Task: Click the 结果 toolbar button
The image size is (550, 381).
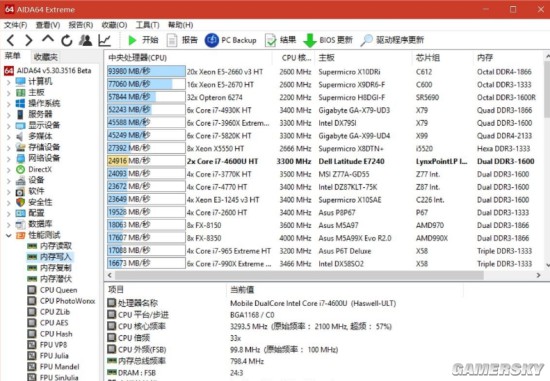Action: coord(281,40)
